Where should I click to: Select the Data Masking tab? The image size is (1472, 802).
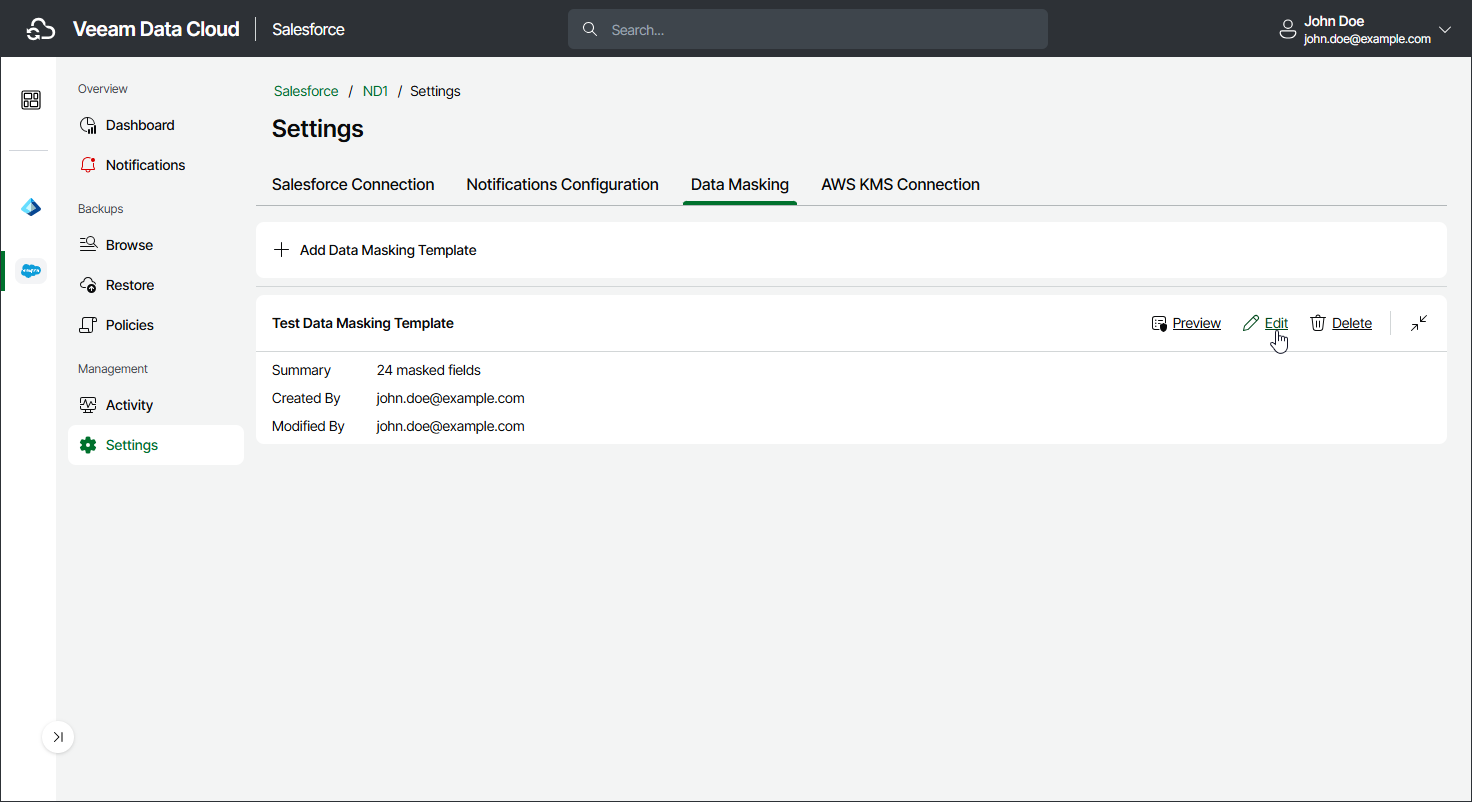[740, 185]
